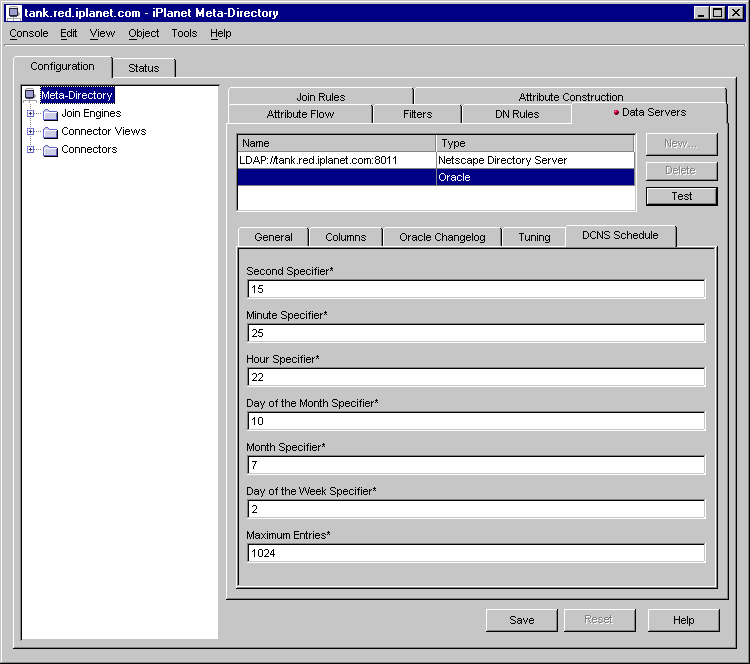Image resolution: width=750 pixels, height=664 pixels.
Task: Open the Tools menu
Action: pos(184,33)
